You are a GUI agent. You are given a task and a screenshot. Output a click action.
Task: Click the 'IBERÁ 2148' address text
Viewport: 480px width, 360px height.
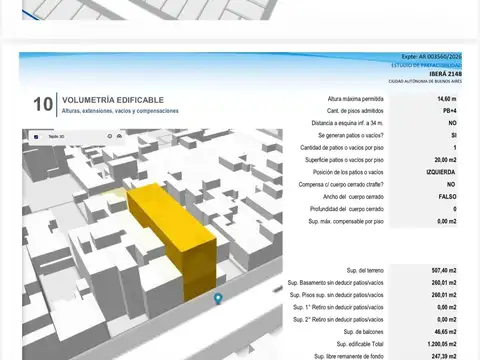click(445, 74)
